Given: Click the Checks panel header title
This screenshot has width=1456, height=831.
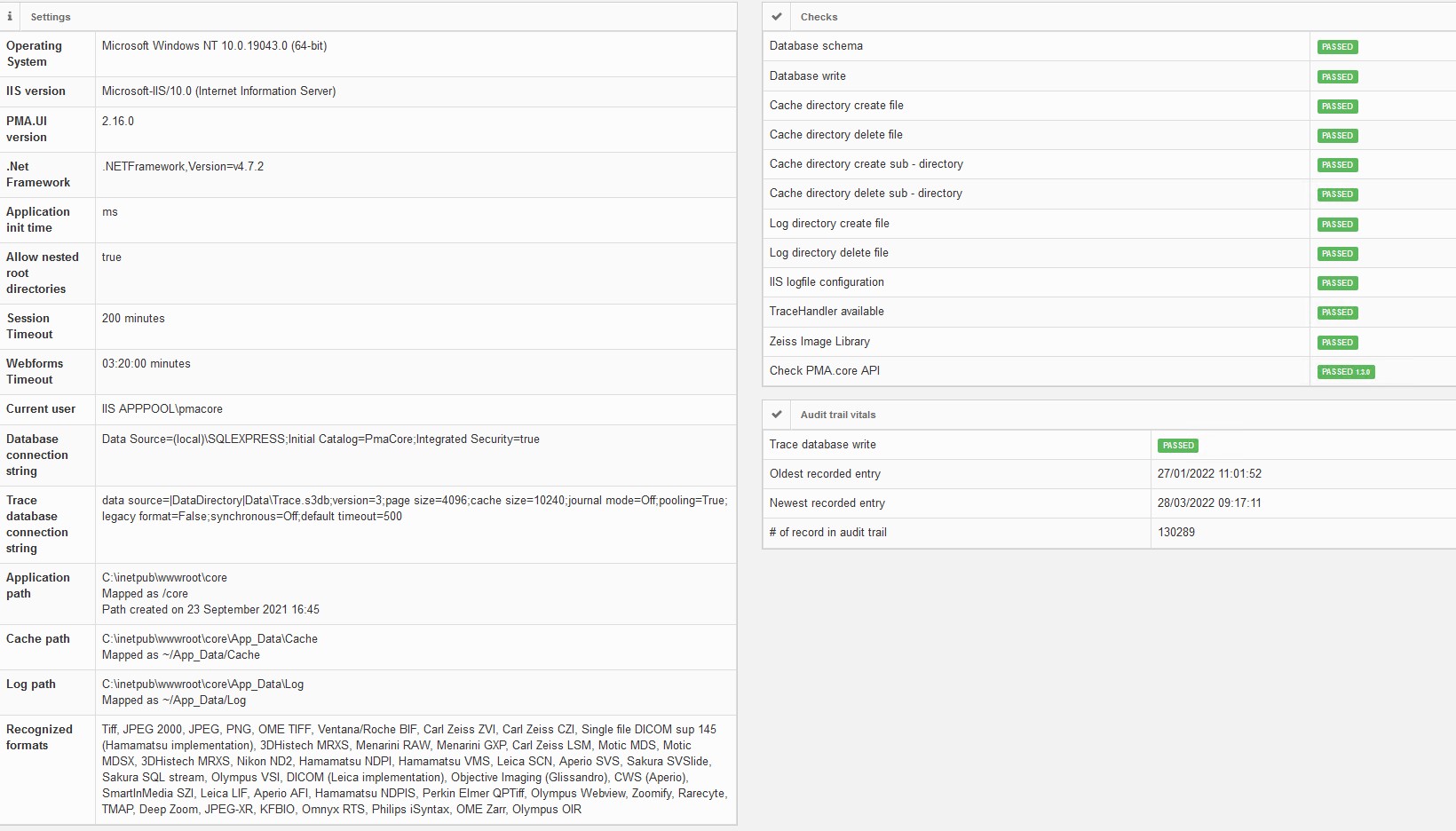Looking at the screenshot, I should click(819, 17).
